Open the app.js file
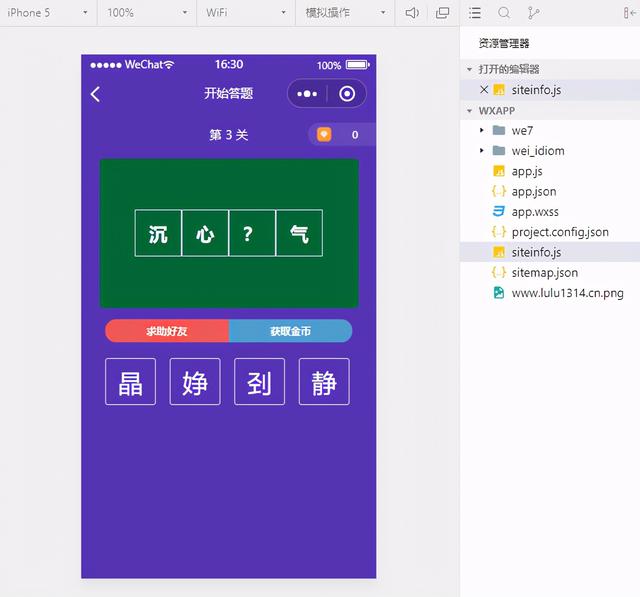The width and height of the screenshot is (640, 597). tap(527, 171)
